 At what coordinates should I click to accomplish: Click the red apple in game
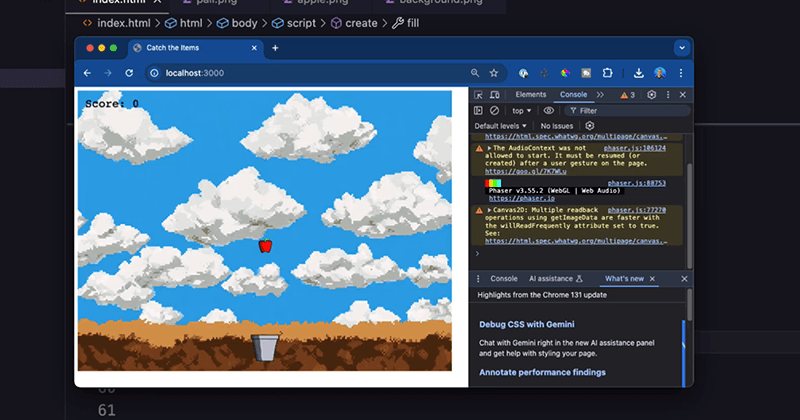click(x=265, y=246)
